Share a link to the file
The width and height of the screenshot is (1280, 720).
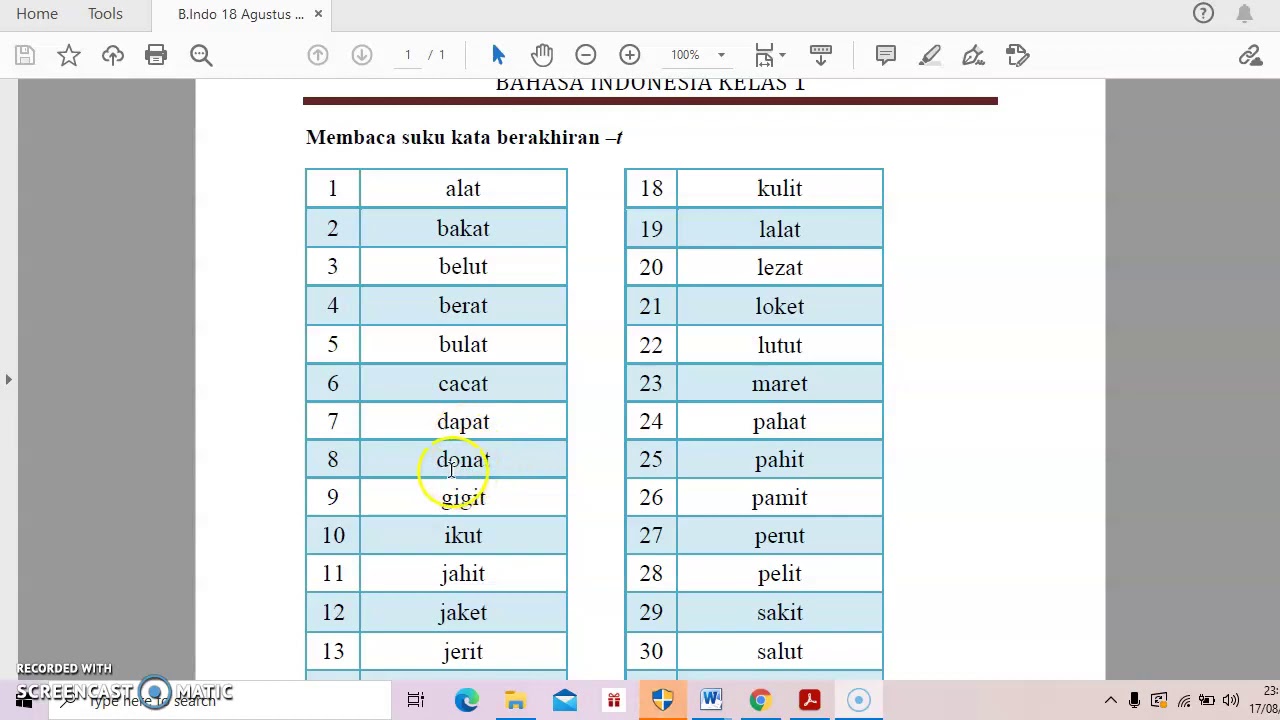pos(1250,55)
